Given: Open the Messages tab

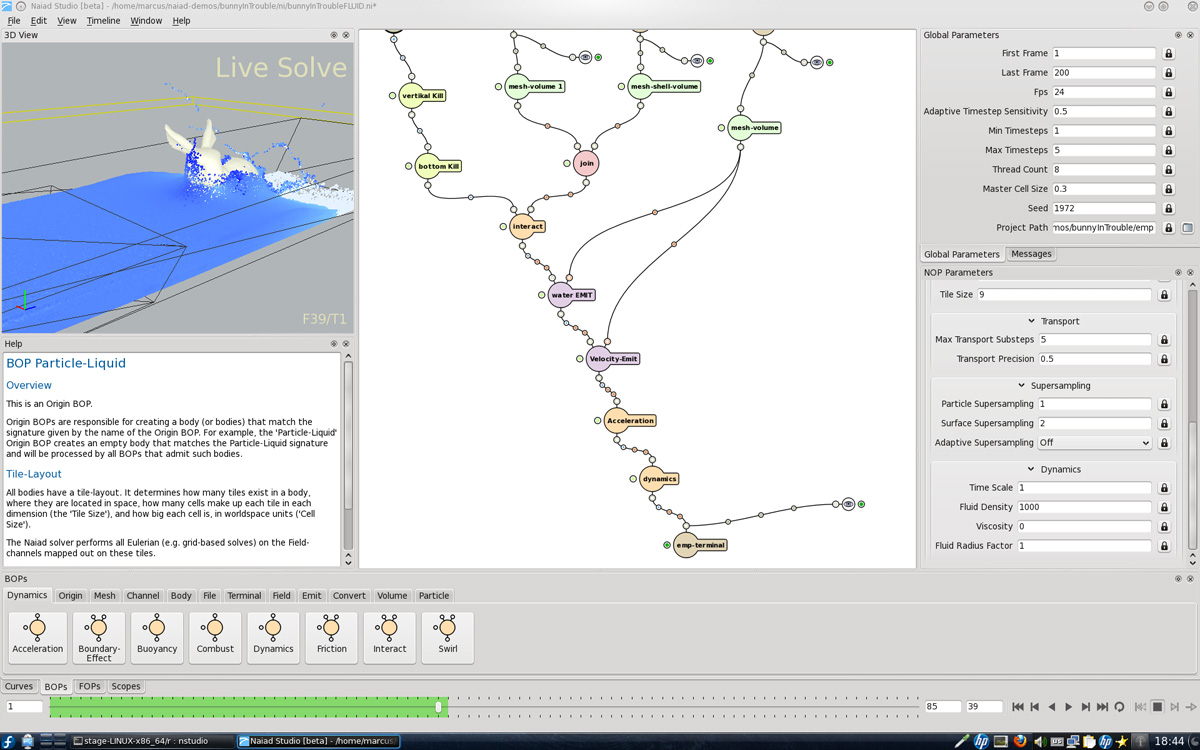Looking at the screenshot, I should click(1031, 254).
